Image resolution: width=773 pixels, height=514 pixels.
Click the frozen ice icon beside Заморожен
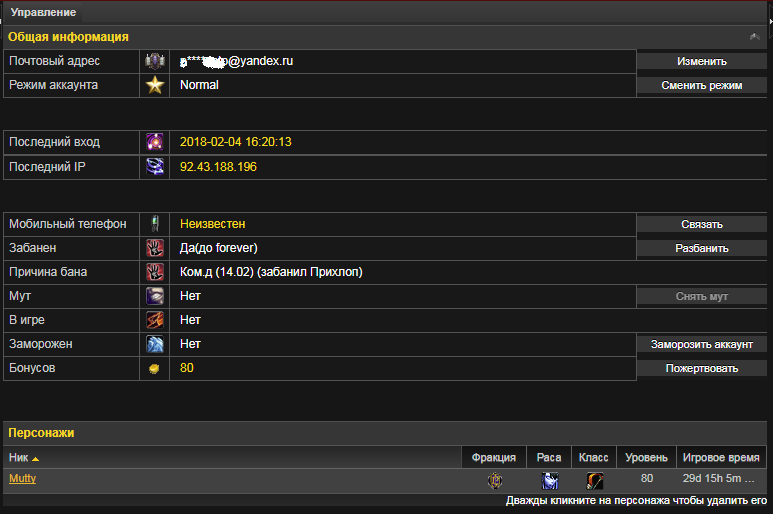coord(155,344)
